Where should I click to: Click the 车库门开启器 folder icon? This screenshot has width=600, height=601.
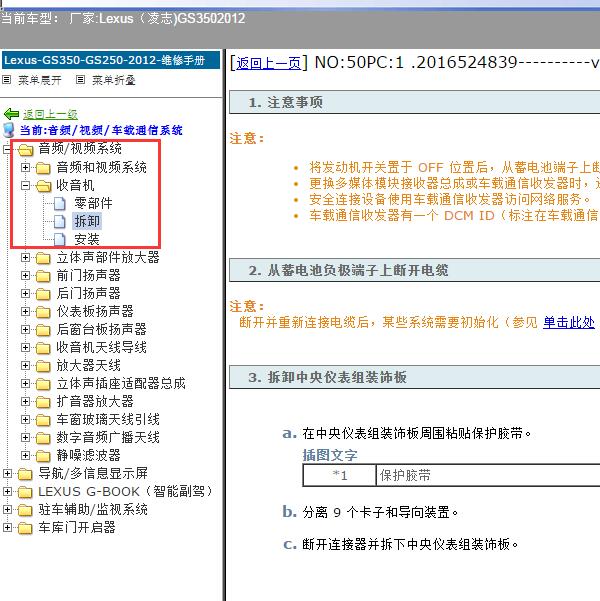pyautogui.click(x=25, y=528)
